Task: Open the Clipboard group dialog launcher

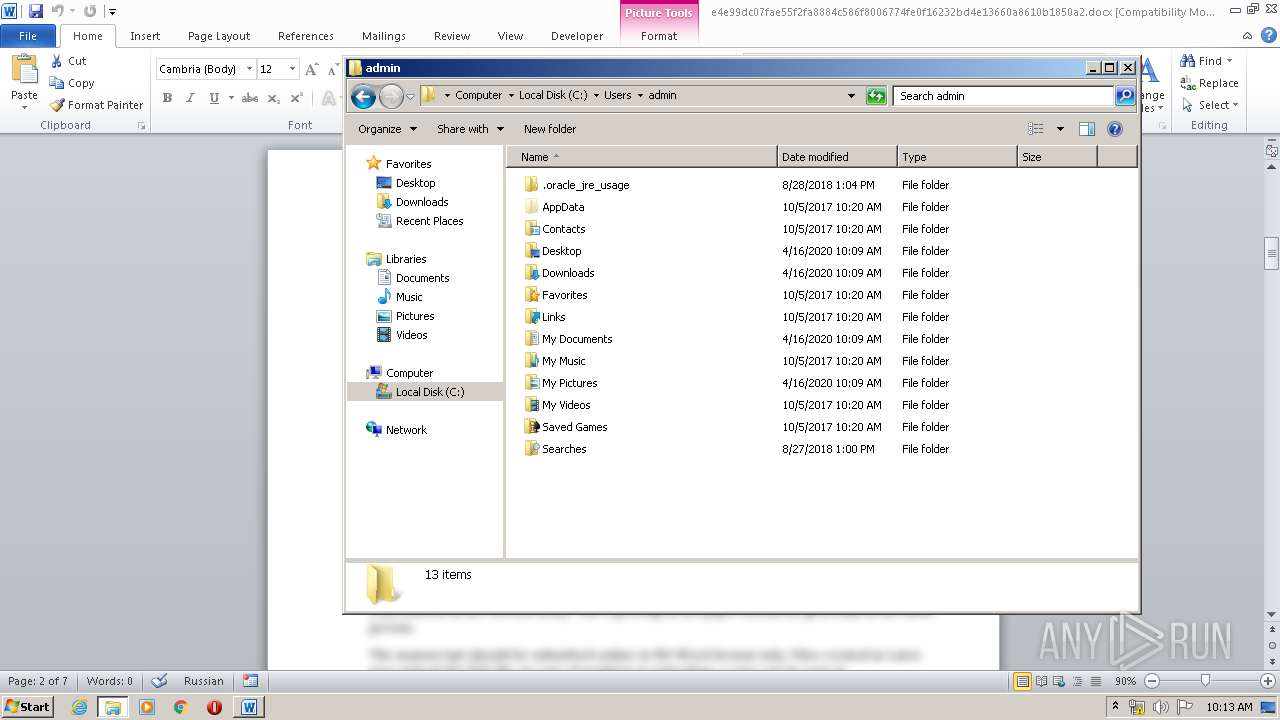Action: pos(141,126)
